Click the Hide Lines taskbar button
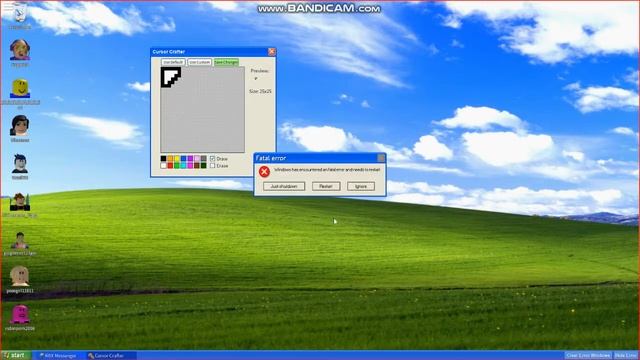This screenshot has height=360, width=640. pos(626,356)
